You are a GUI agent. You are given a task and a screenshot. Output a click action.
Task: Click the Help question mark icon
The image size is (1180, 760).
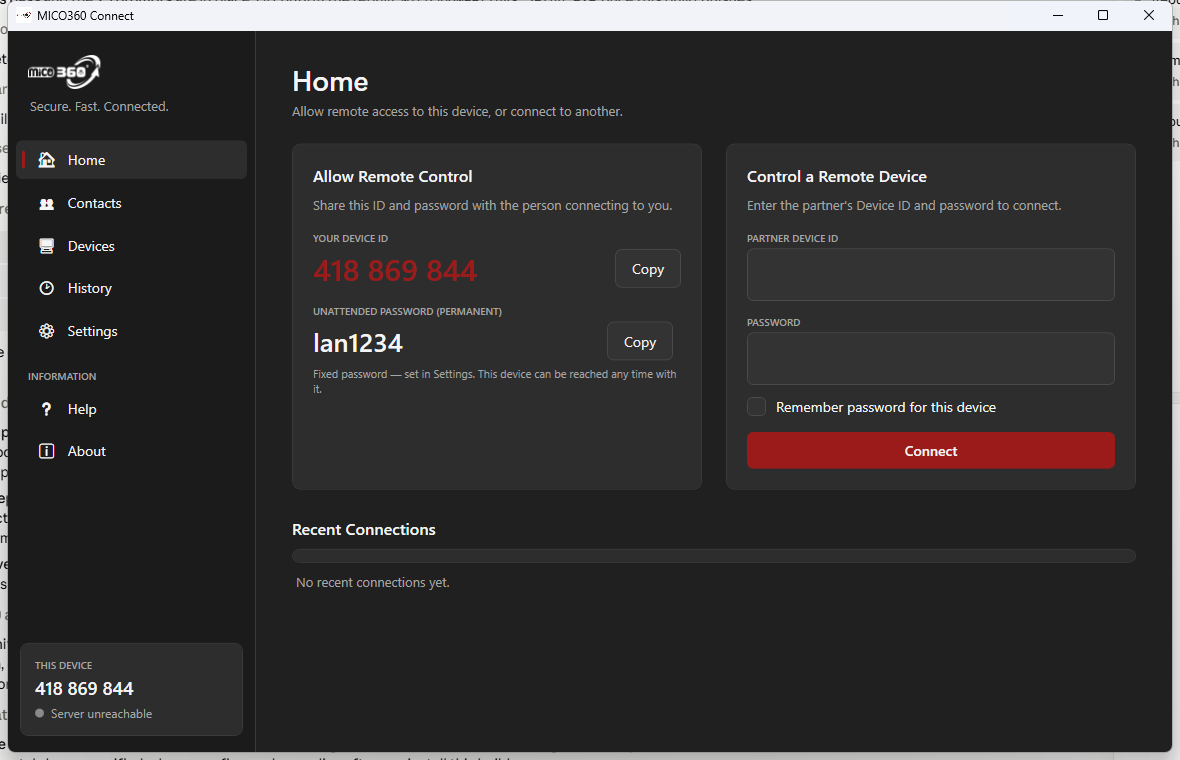47,409
